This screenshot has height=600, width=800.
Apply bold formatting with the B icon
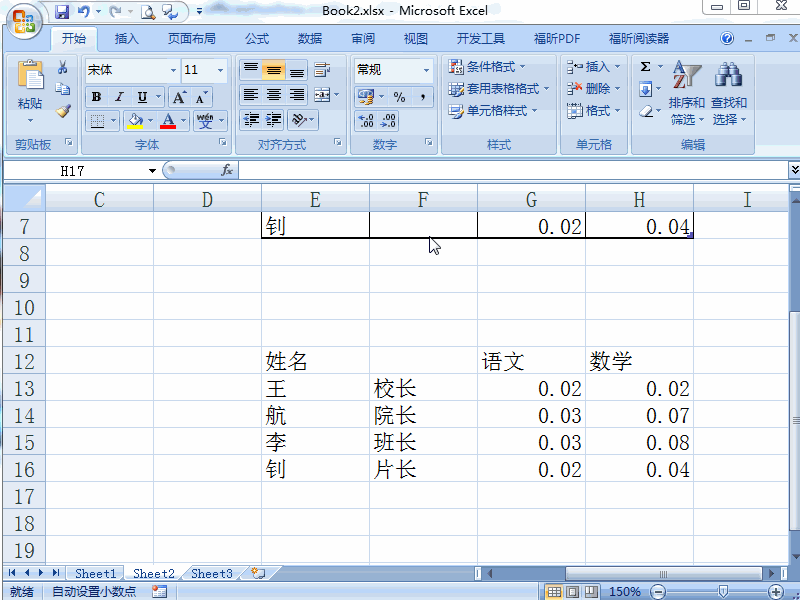tap(95, 98)
